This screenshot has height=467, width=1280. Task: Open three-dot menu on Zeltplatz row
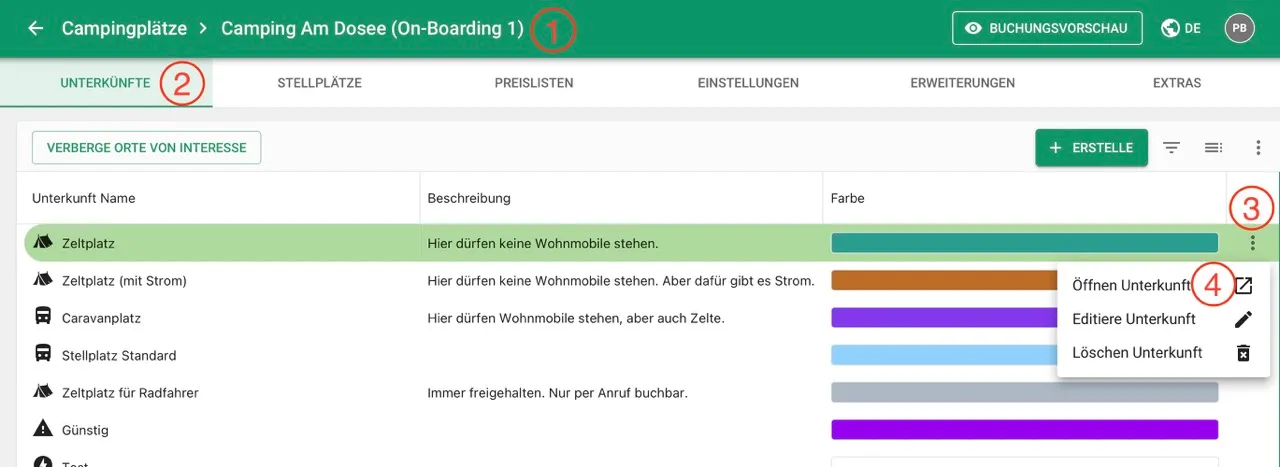(x=1253, y=243)
